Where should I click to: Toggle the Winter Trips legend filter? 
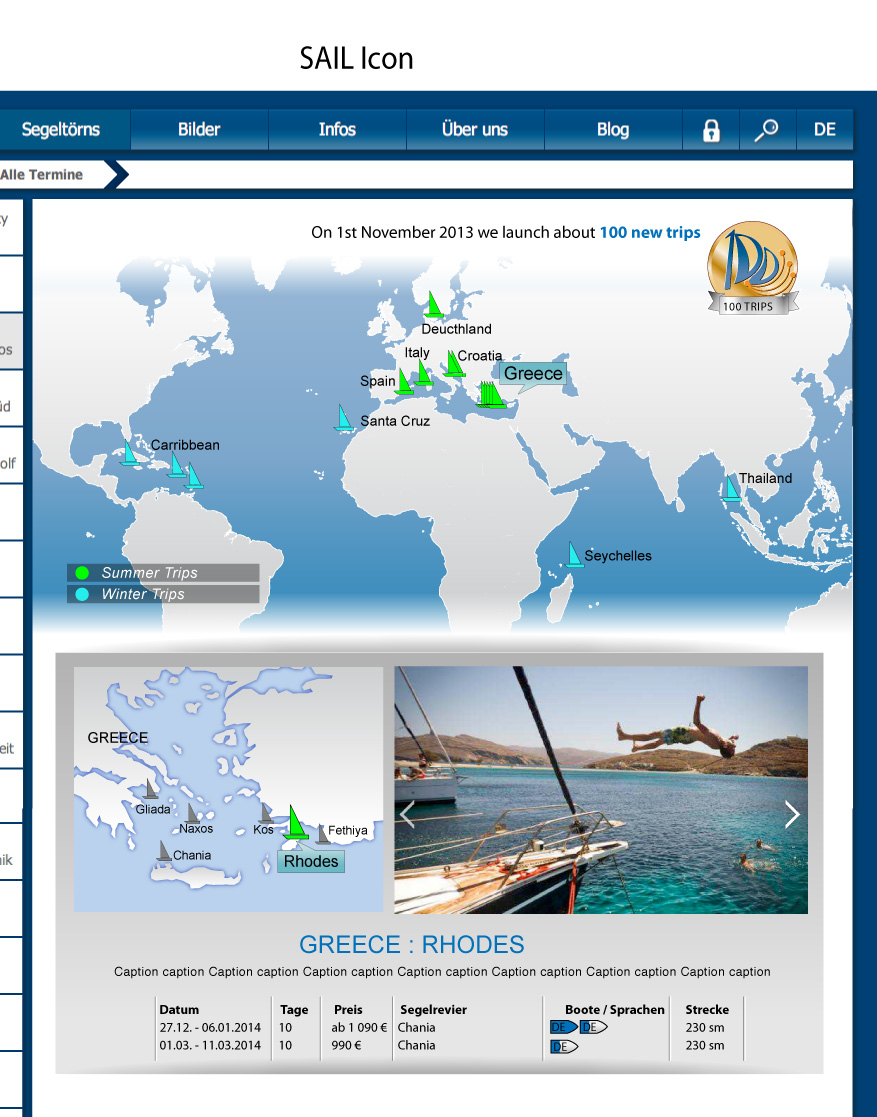[163, 594]
